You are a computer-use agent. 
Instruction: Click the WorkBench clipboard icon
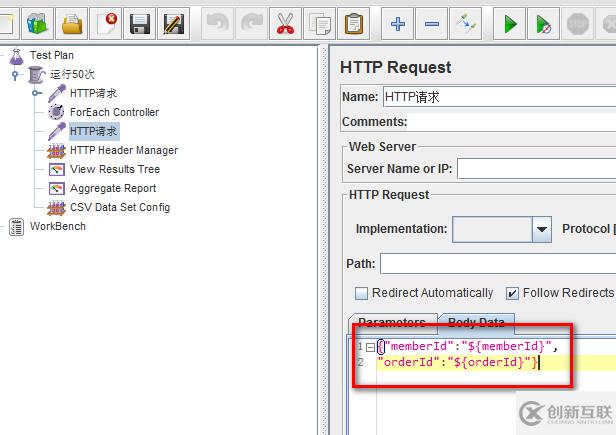(x=16, y=227)
